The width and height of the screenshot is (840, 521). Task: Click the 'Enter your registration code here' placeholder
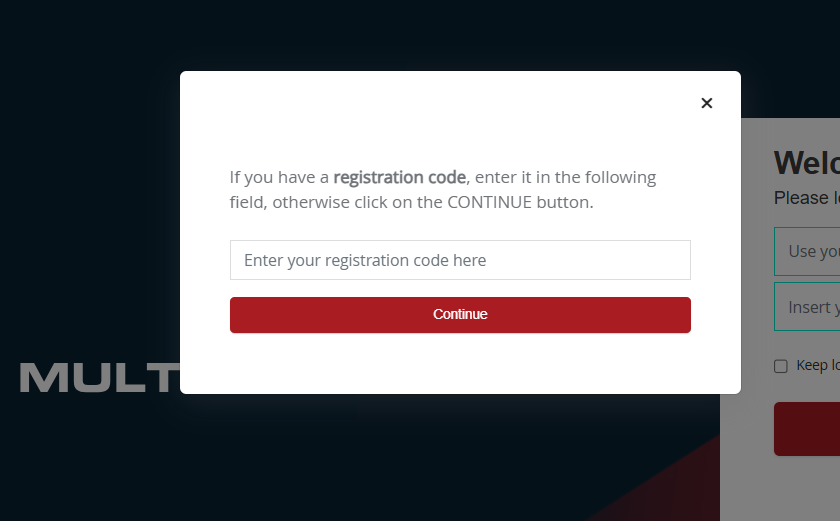coord(365,260)
